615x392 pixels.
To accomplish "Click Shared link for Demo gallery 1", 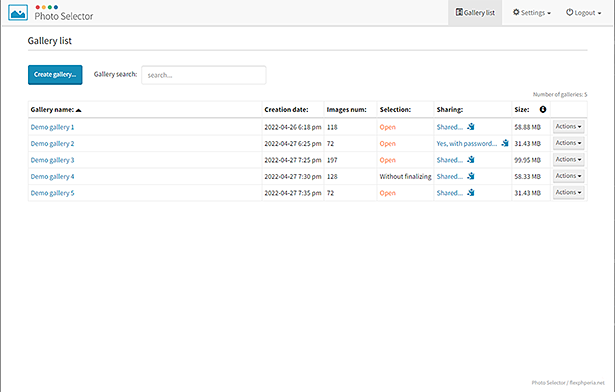I will click(449, 127).
